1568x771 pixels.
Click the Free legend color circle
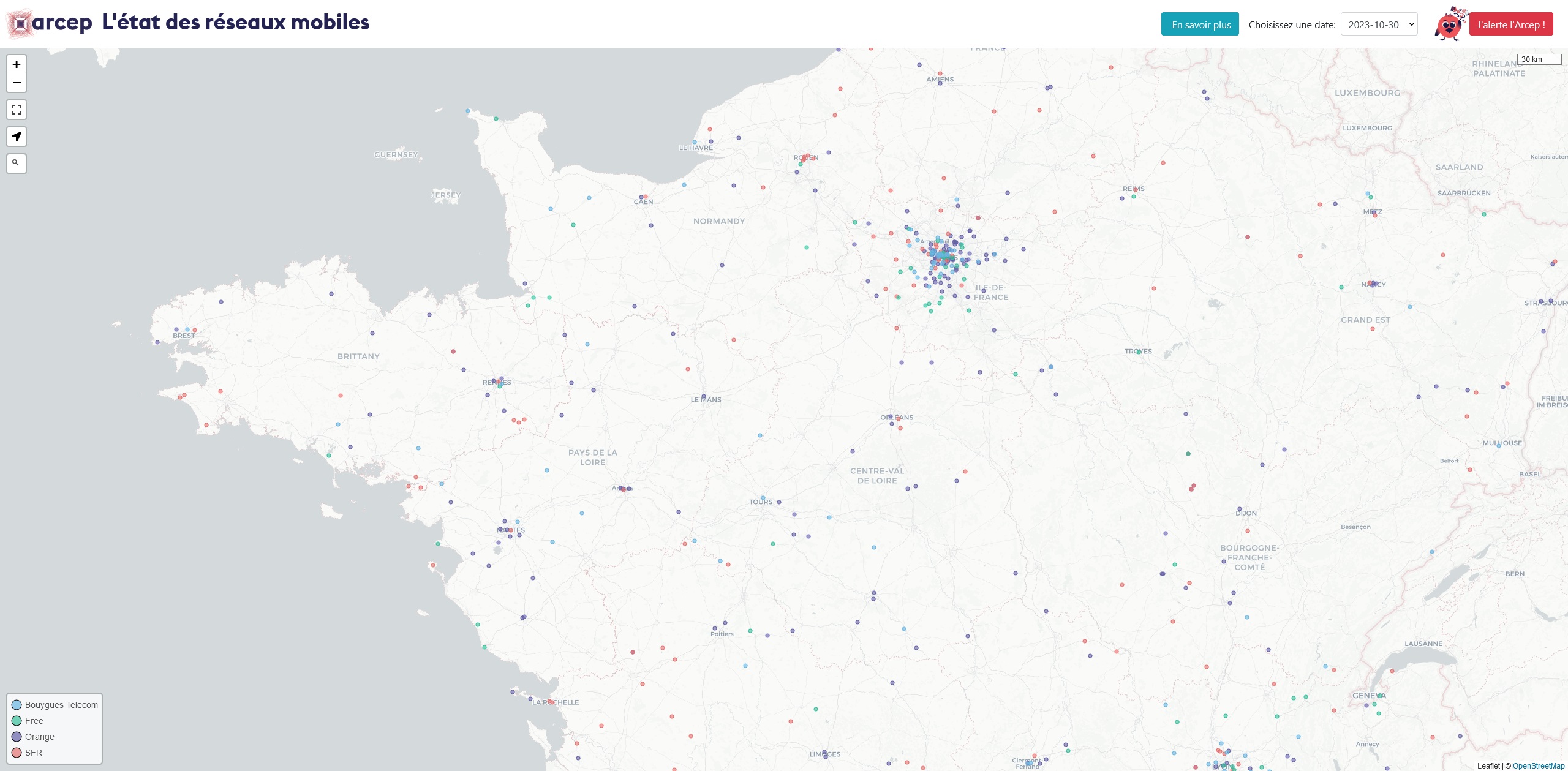point(17,721)
